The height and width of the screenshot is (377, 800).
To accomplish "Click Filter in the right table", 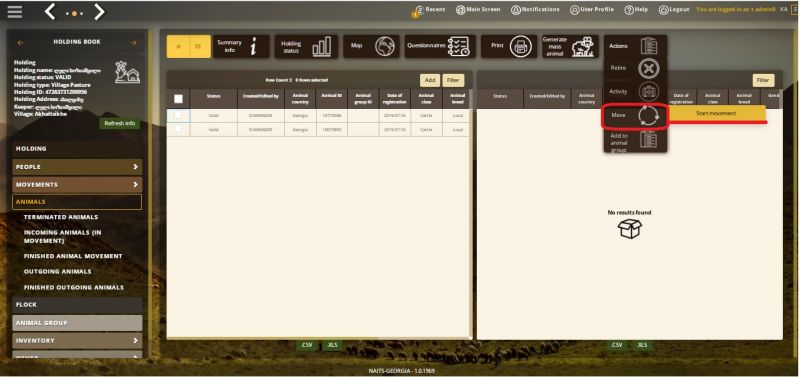I will [x=763, y=80].
